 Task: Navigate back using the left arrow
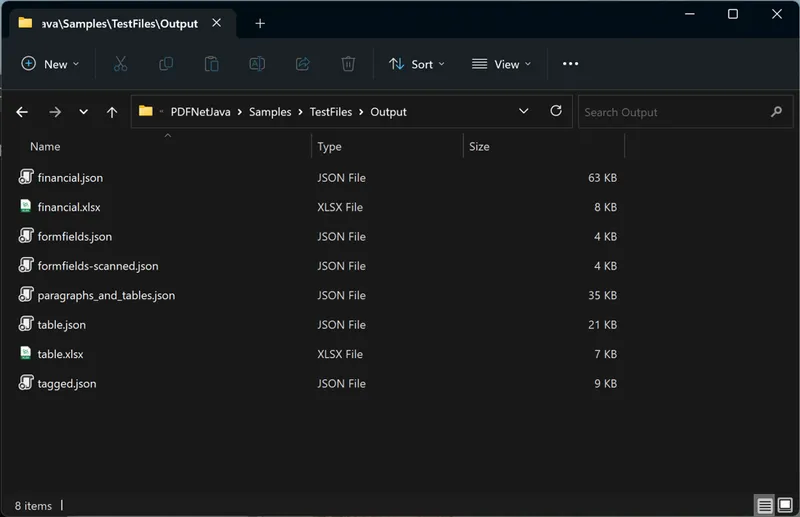coord(22,112)
